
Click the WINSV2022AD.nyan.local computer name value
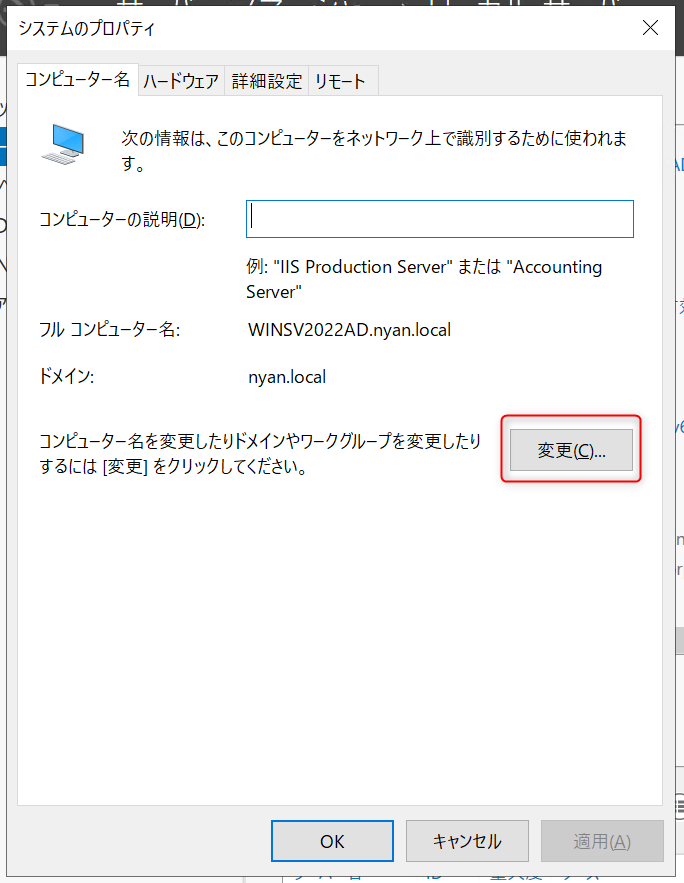349,329
